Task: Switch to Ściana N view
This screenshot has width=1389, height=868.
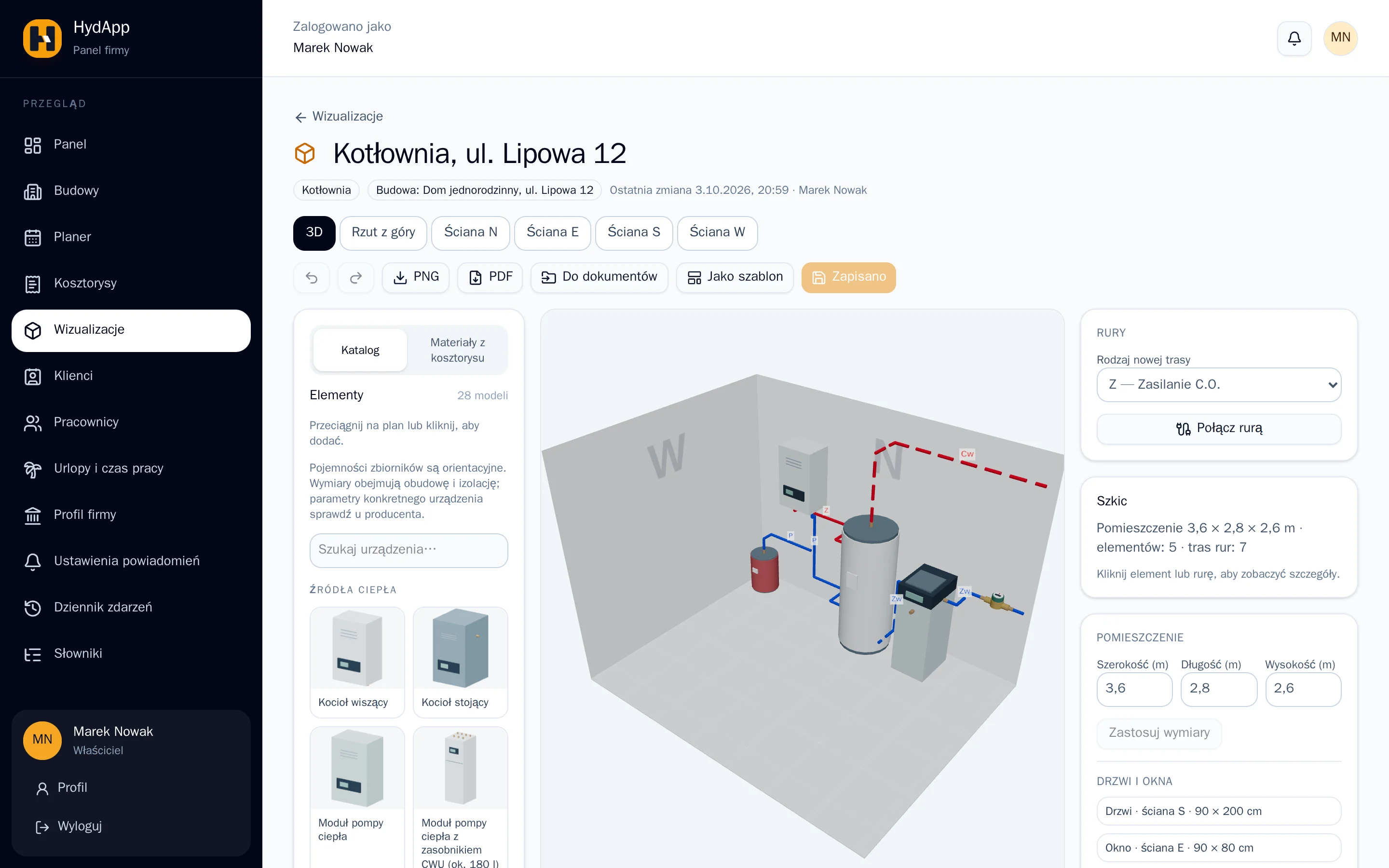Action: coord(471,233)
